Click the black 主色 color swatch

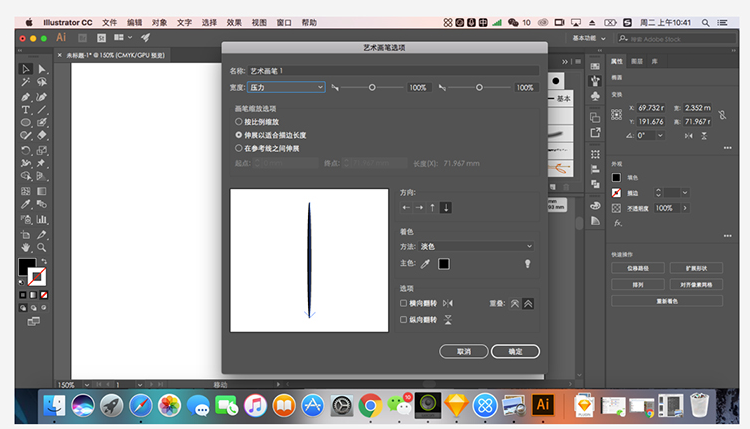coord(444,263)
